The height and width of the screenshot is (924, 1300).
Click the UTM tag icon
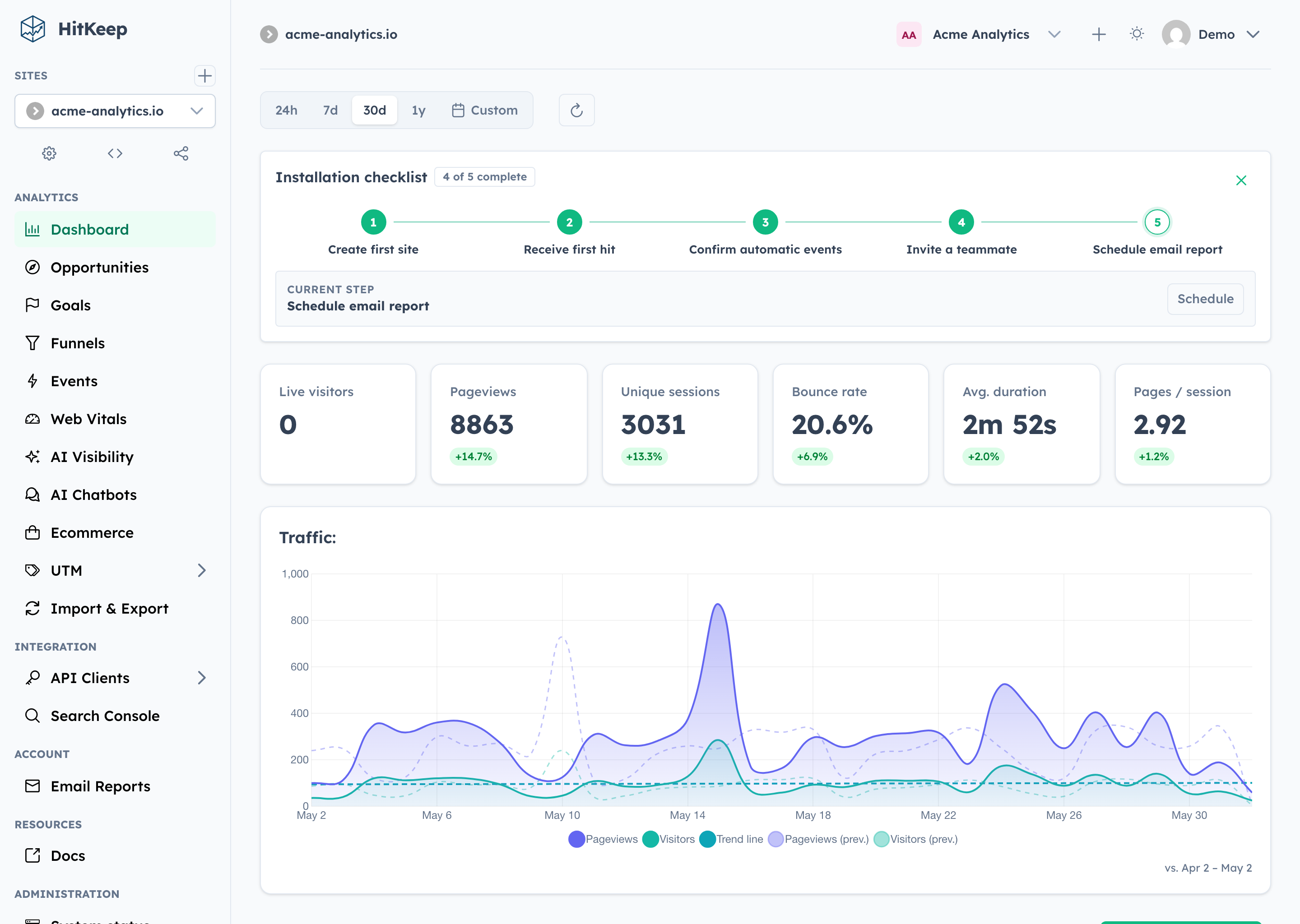click(x=32, y=571)
